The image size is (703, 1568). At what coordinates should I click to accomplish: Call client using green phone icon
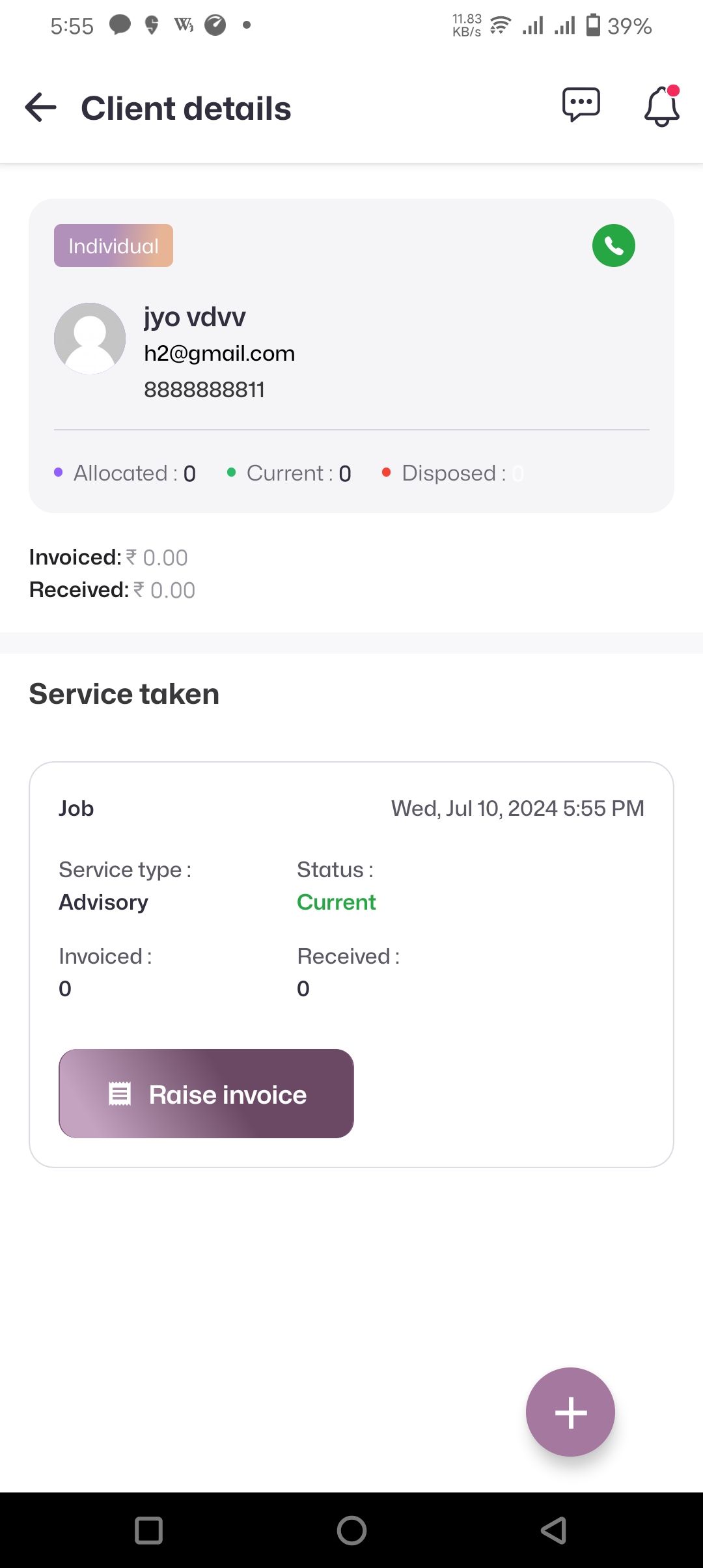[x=613, y=245]
